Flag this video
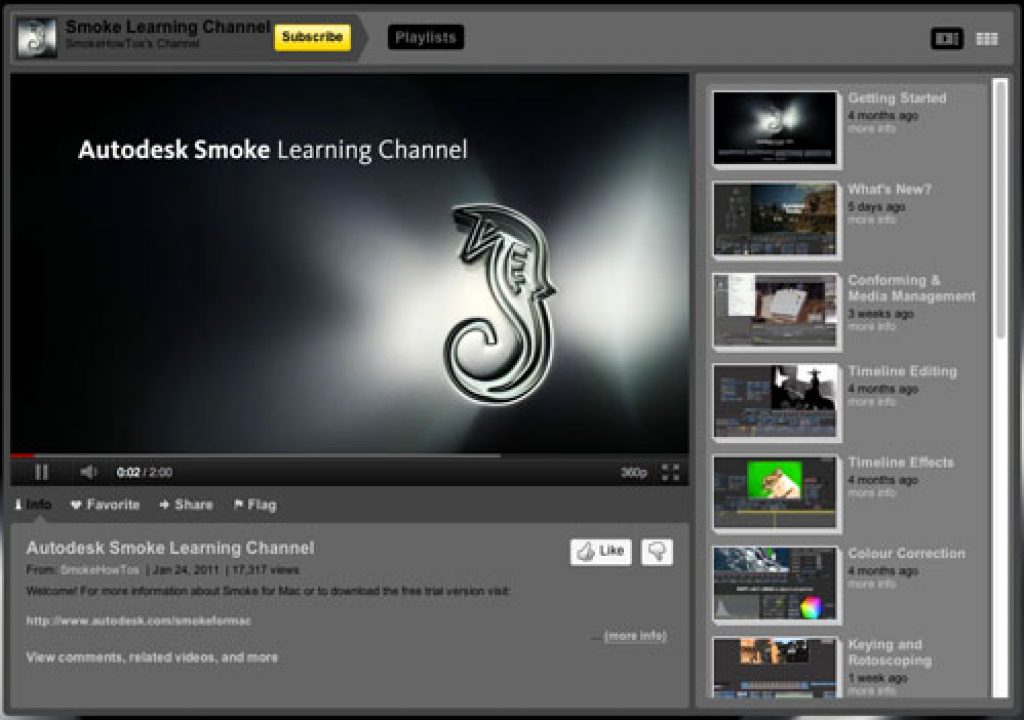The height and width of the screenshot is (720, 1024). 255,504
